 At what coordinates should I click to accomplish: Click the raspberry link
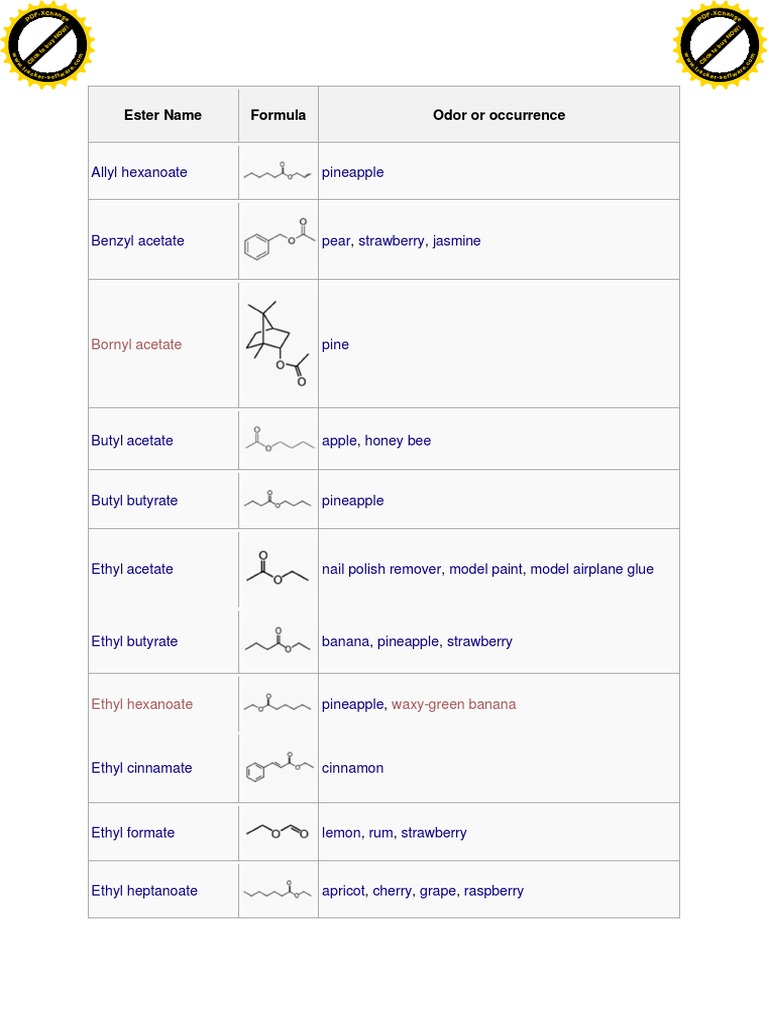coord(494,891)
